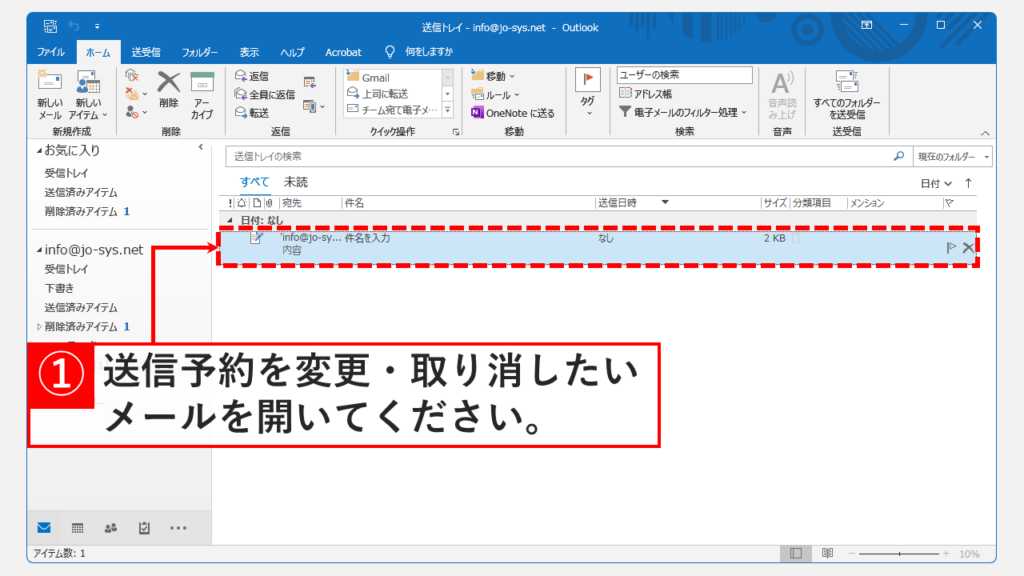Screen dimensions: 1024x576
Task: Open the Send/Receive (送受信) ribbon tab
Action: pos(148,52)
